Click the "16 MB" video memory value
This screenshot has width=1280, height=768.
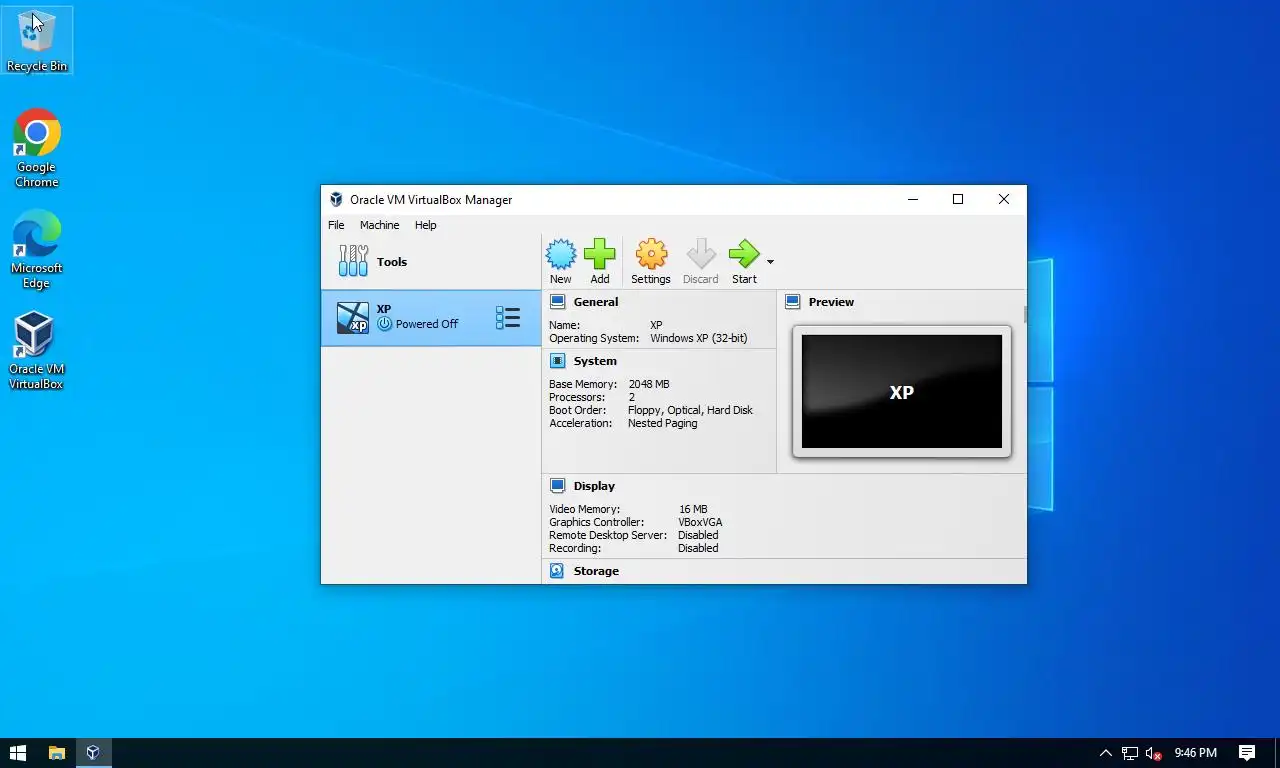[693, 509]
